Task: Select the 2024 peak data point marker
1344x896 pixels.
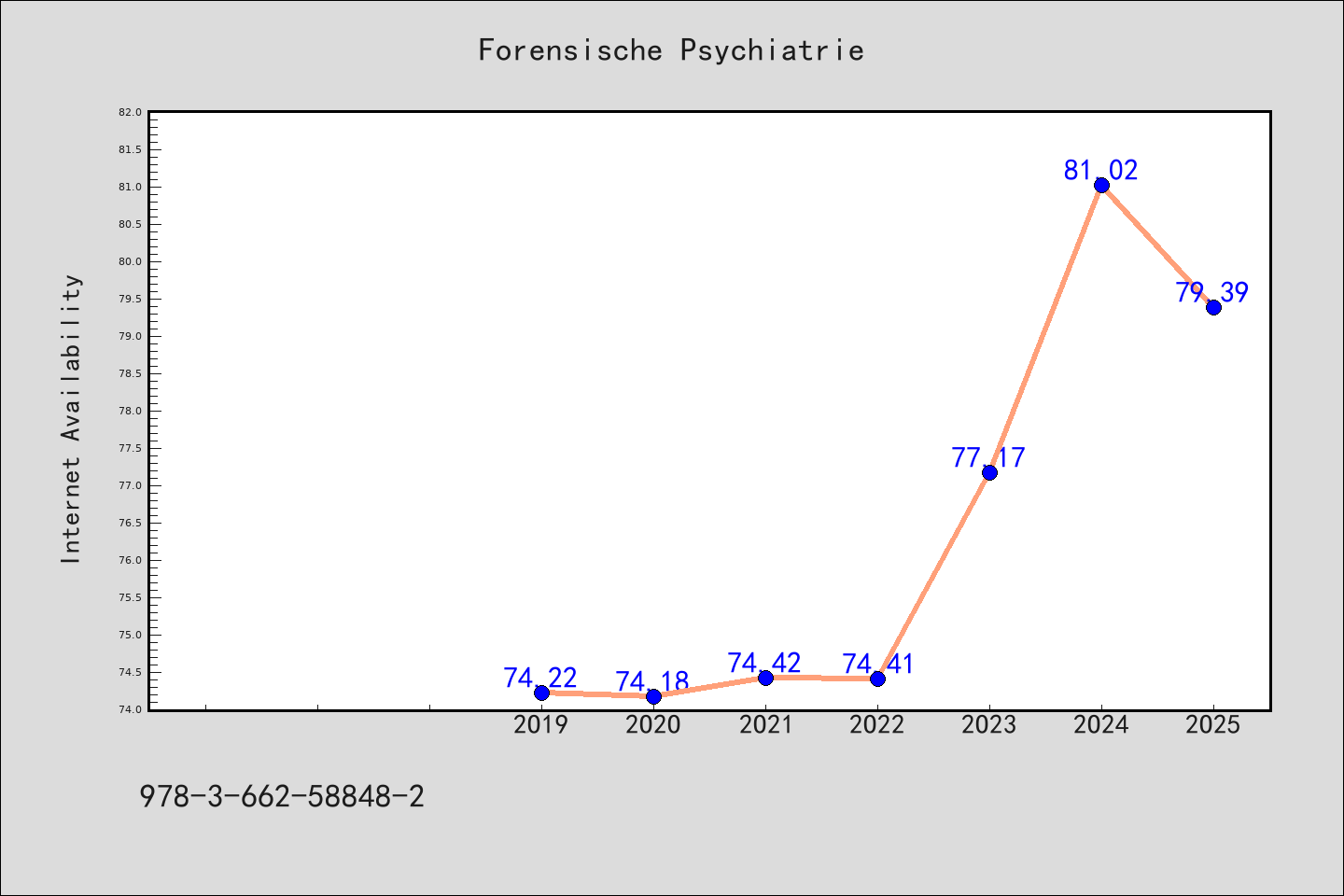Action: coord(1101,185)
